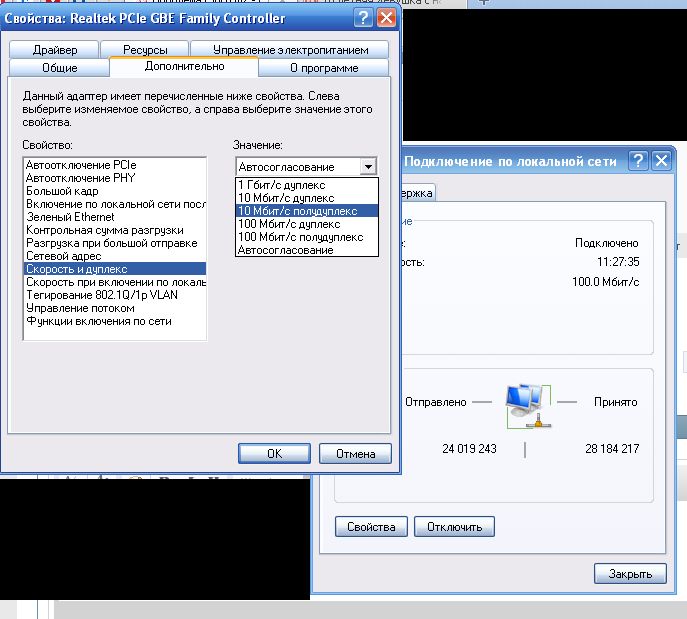687x619 pixels.
Task: Confirm with the OK button
Action: pos(274,453)
